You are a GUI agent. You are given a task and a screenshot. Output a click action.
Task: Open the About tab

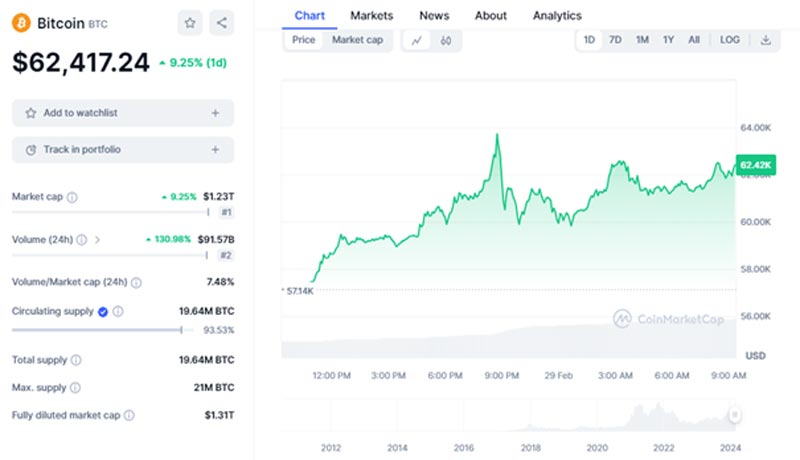tap(491, 16)
